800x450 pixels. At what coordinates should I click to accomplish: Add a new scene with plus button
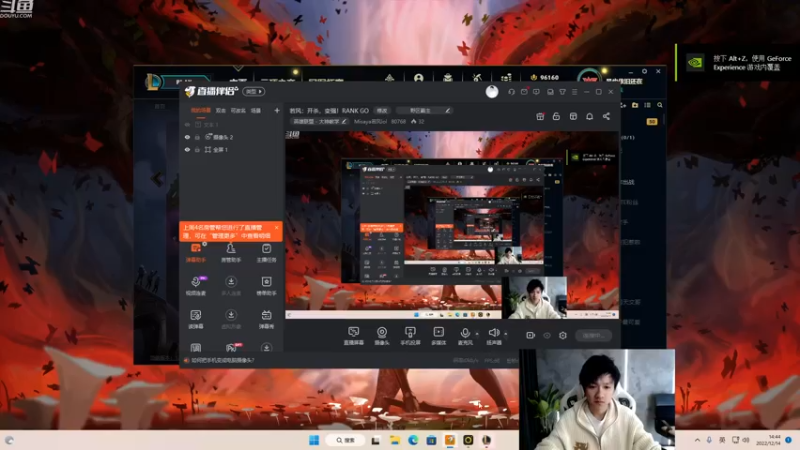[277, 110]
